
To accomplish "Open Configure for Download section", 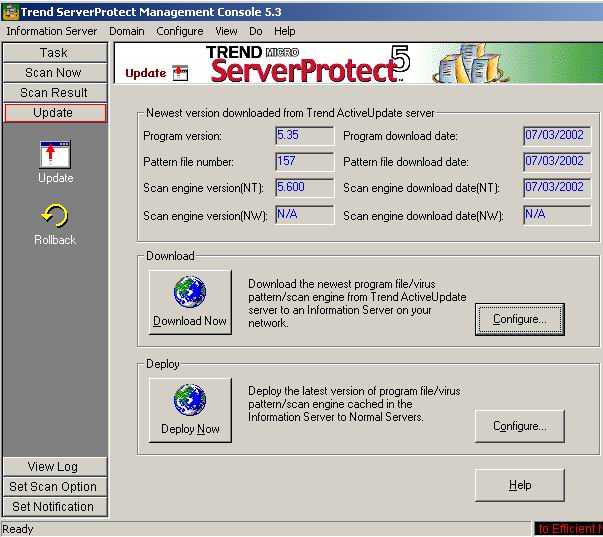I will 520,319.
